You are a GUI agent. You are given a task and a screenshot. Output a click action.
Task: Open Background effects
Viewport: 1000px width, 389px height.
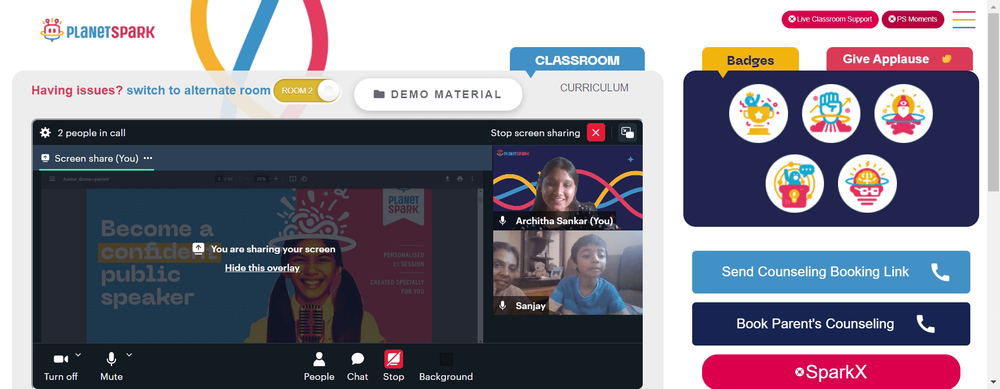(x=446, y=367)
